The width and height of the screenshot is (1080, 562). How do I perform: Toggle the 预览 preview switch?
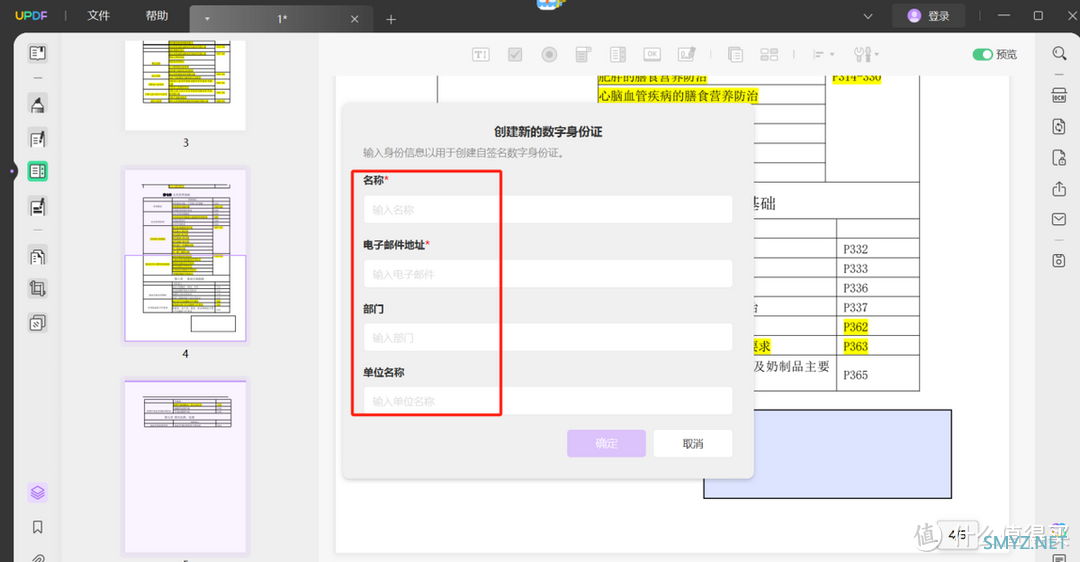[x=982, y=54]
